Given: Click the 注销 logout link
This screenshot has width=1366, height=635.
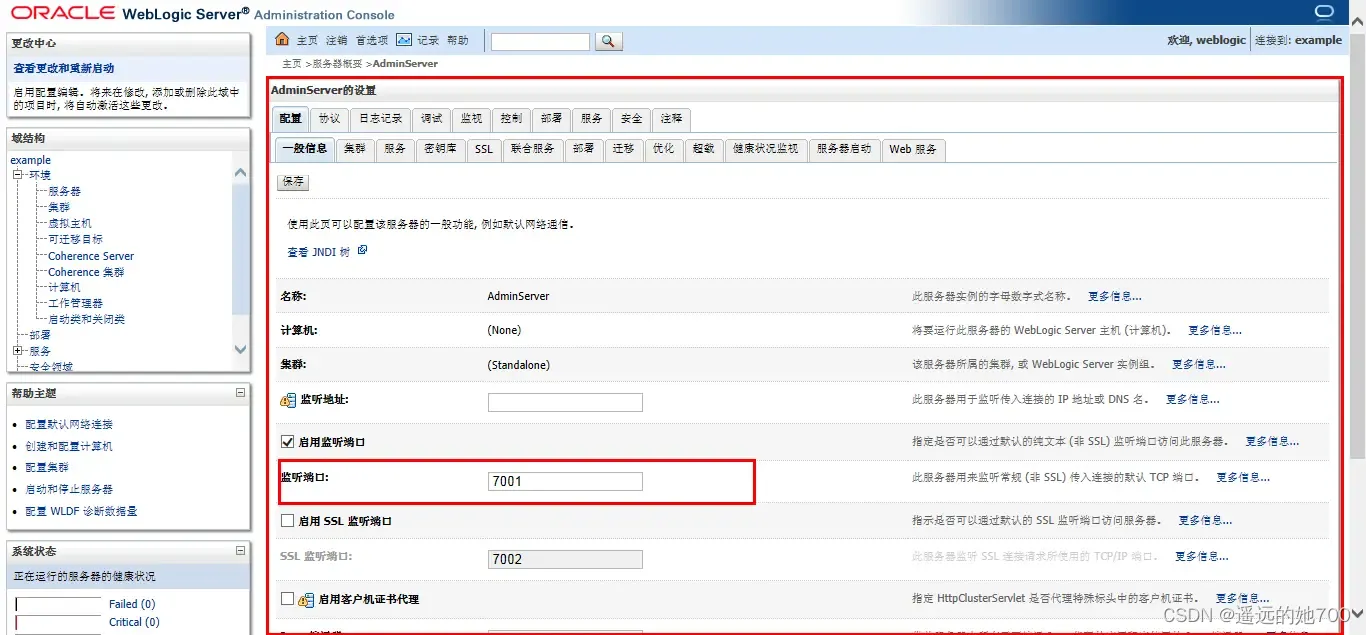Looking at the screenshot, I should pyautogui.click(x=337, y=41).
